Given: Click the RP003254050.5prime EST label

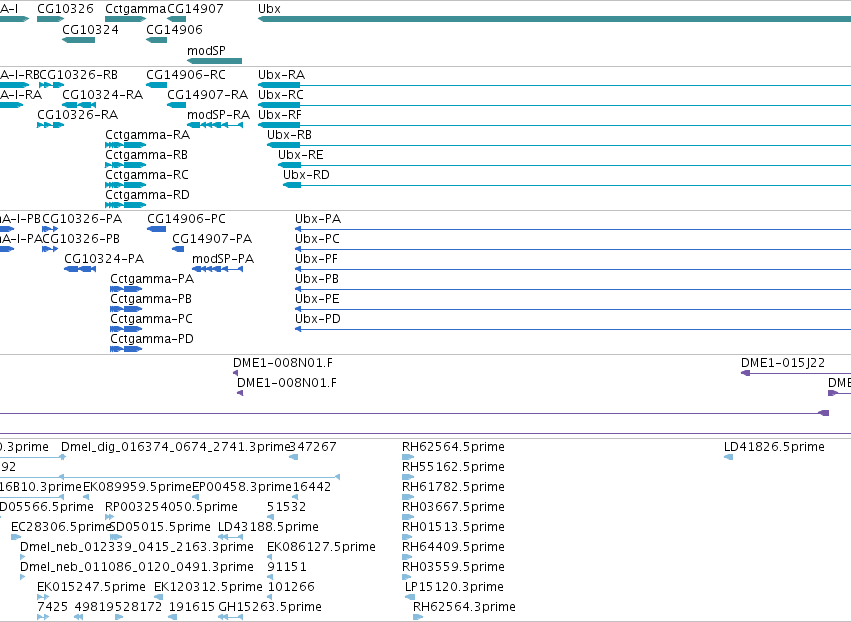Looking at the screenshot, I should pyautogui.click(x=172, y=507).
